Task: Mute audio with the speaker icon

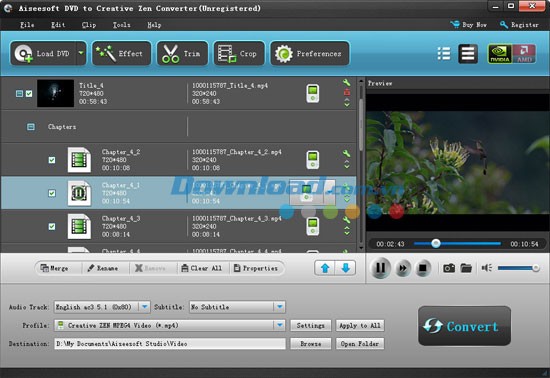Action: coord(487,268)
